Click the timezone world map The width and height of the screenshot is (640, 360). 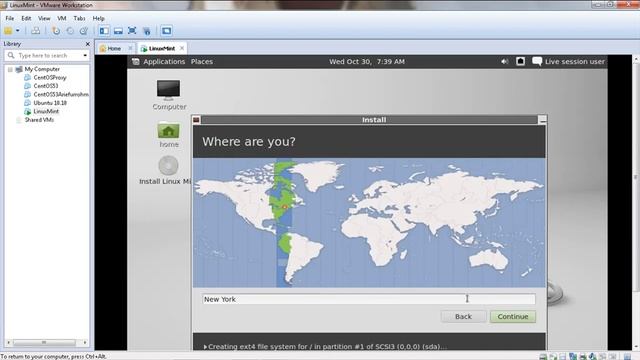point(369,222)
